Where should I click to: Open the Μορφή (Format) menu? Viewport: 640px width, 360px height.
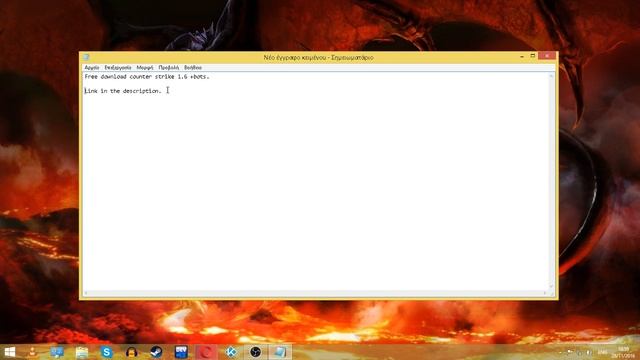(x=145, y=67)
